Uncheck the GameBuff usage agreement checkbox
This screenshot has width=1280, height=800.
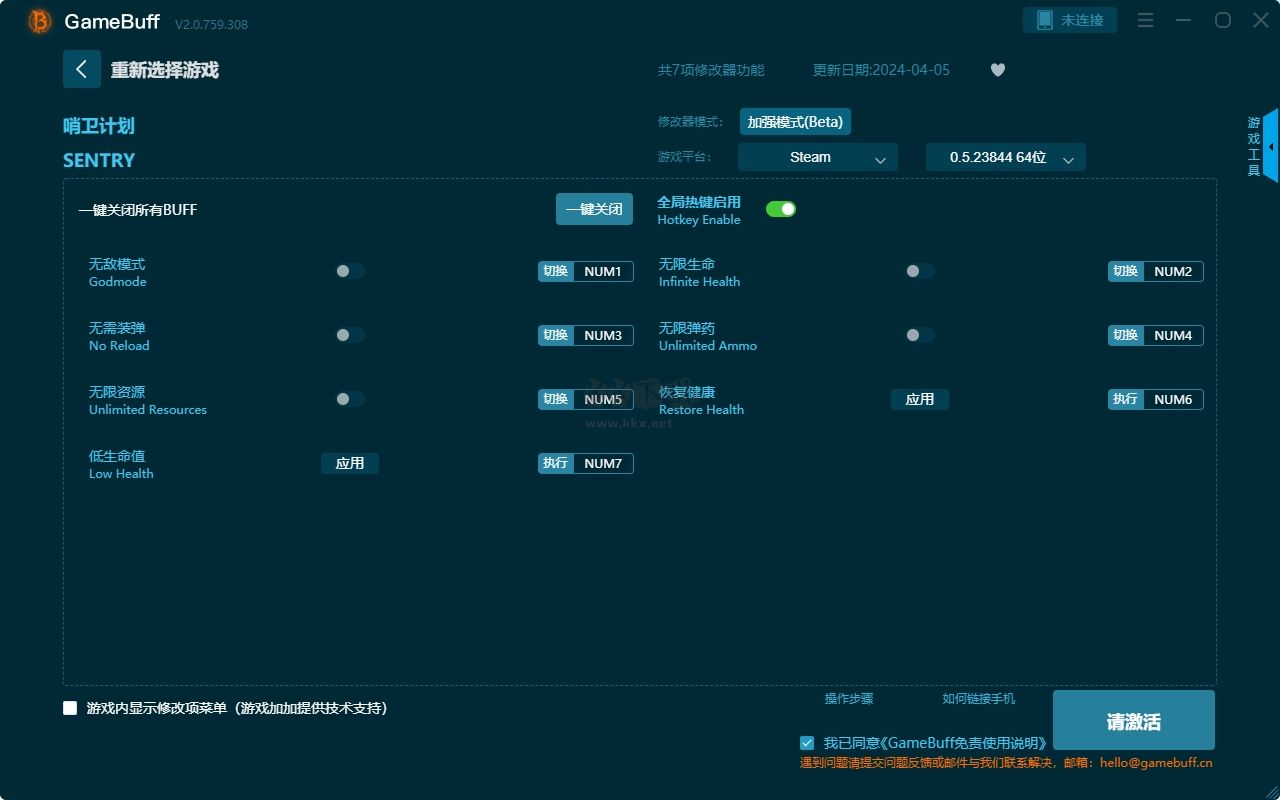click(x=807, y=743)
